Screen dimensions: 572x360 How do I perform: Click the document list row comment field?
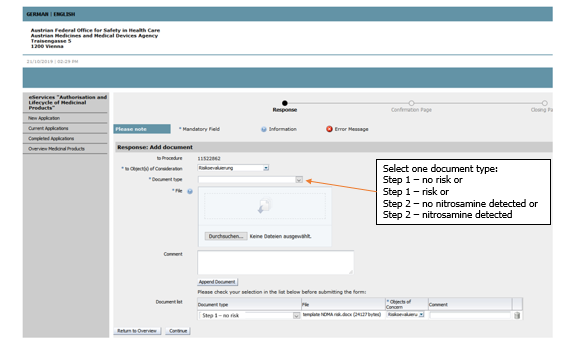pyautogui.click(x=470, y=316)
